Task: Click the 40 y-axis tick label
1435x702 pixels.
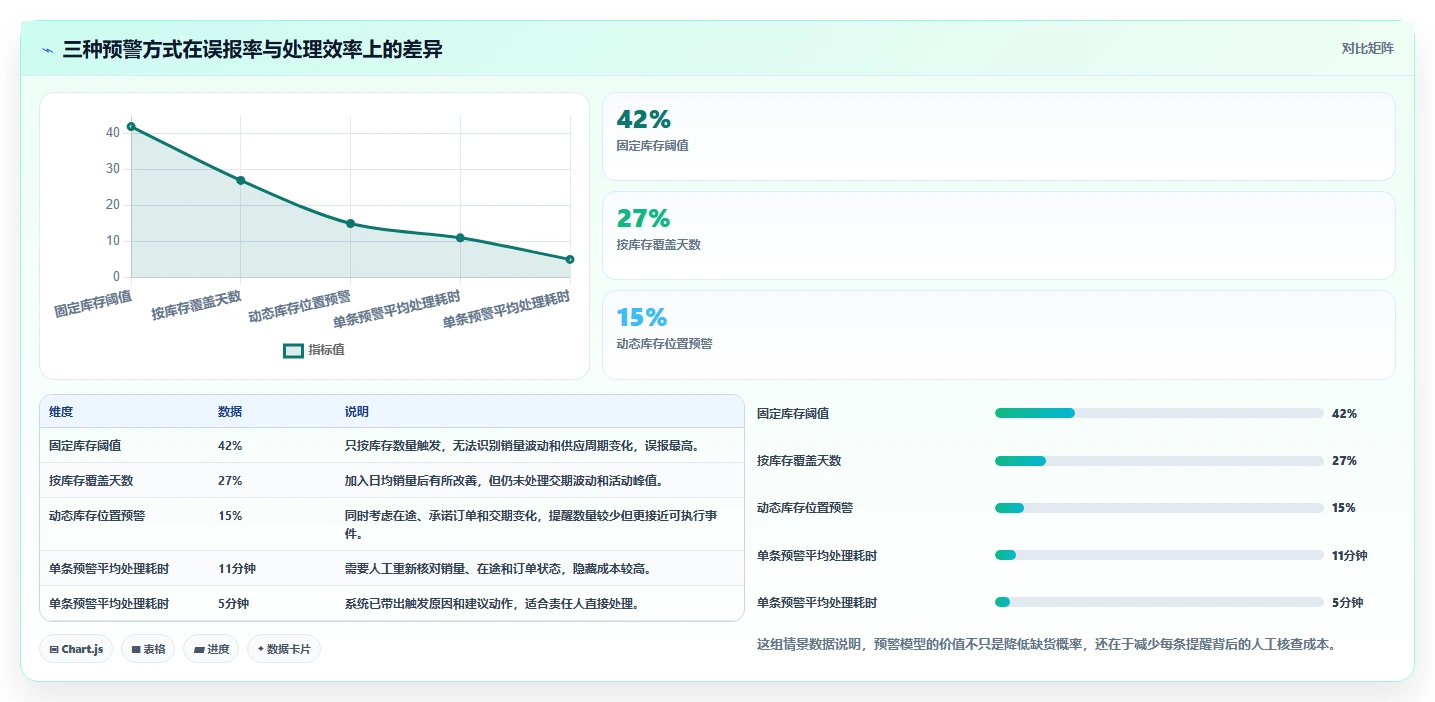Action: (113, 132)
